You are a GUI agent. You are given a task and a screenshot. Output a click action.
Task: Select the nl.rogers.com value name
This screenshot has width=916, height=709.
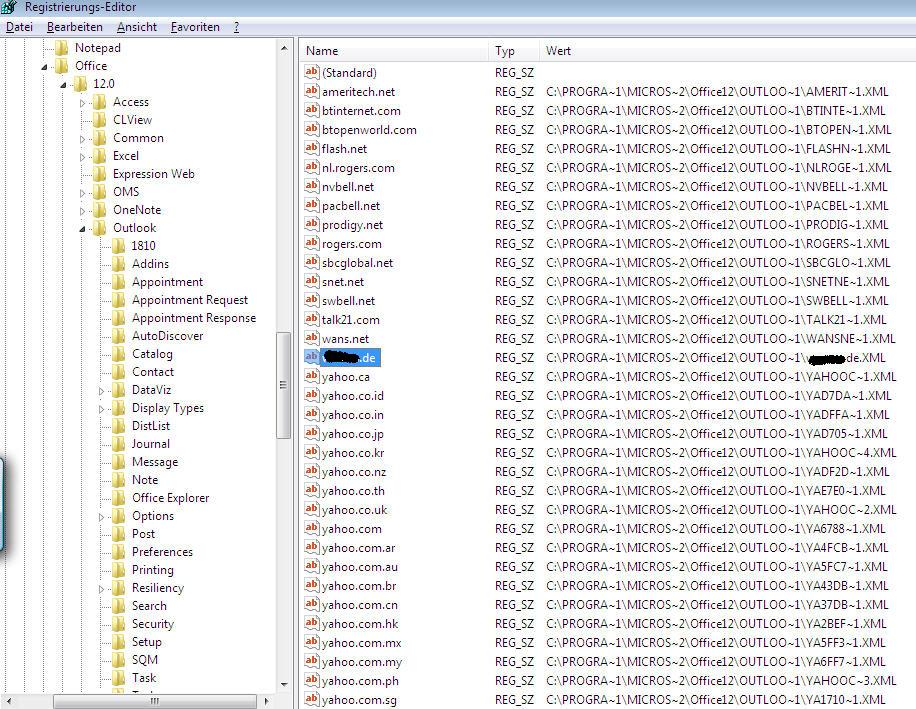tap(358, 168)
